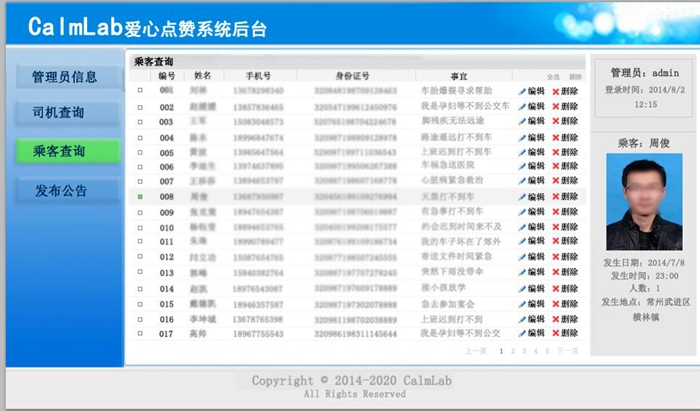
Task: Edit passenger entry 005 via pencil icon
Action: (x=522, y=152)
